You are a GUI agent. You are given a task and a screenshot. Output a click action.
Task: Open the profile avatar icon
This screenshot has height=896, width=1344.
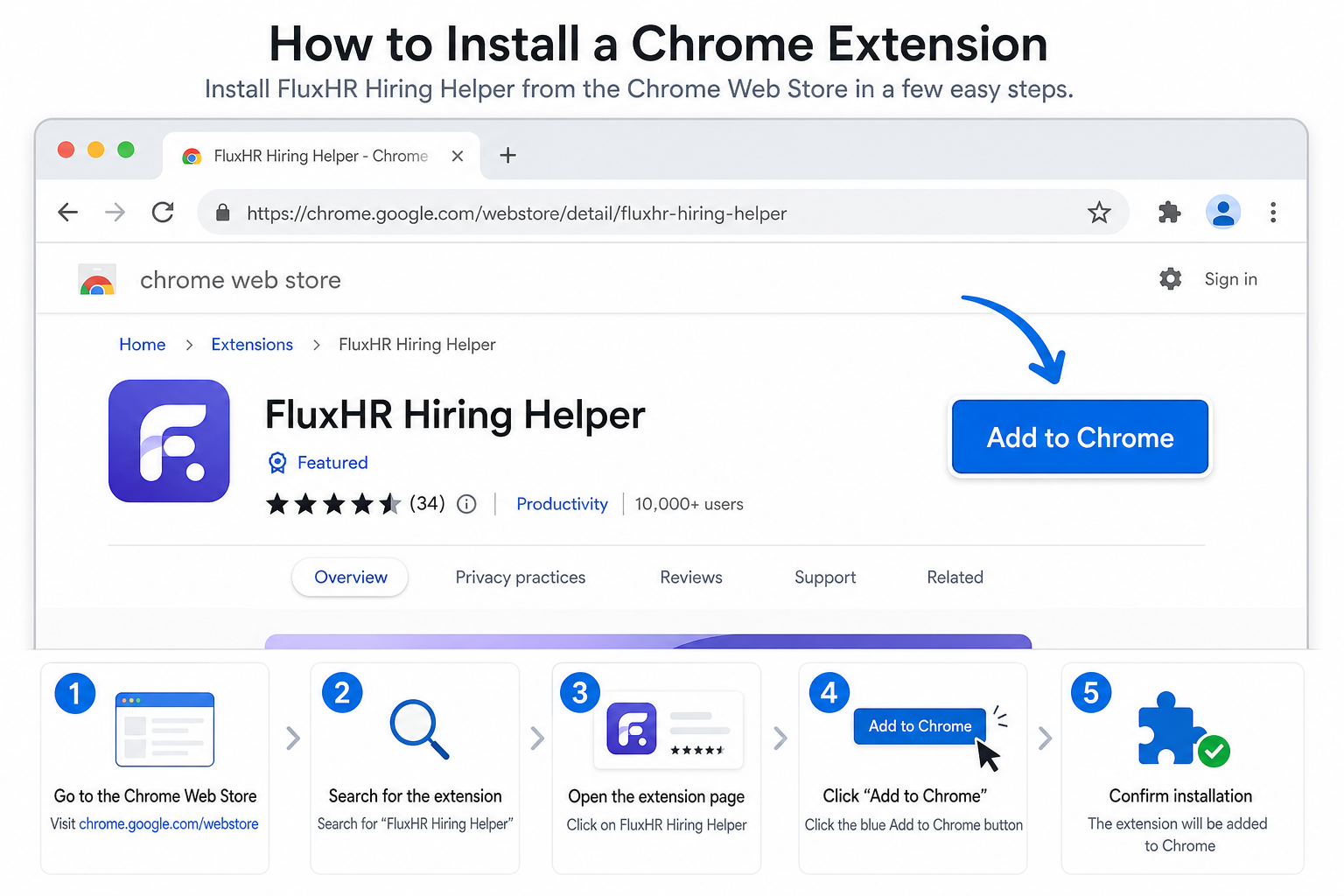point(1223,212)
